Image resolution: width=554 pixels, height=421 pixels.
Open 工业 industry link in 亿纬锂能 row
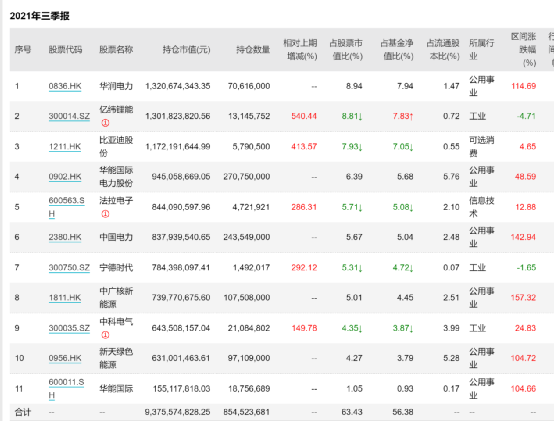tap(477, 116)
